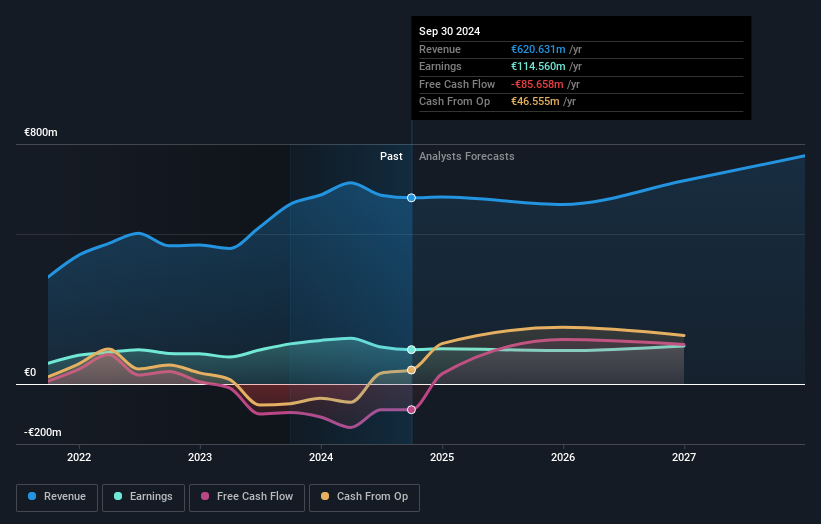Click the Earnings row label in tooltip
Image resolution: width=821 pixels, height=524 pixels.
(x=440, y=66)
